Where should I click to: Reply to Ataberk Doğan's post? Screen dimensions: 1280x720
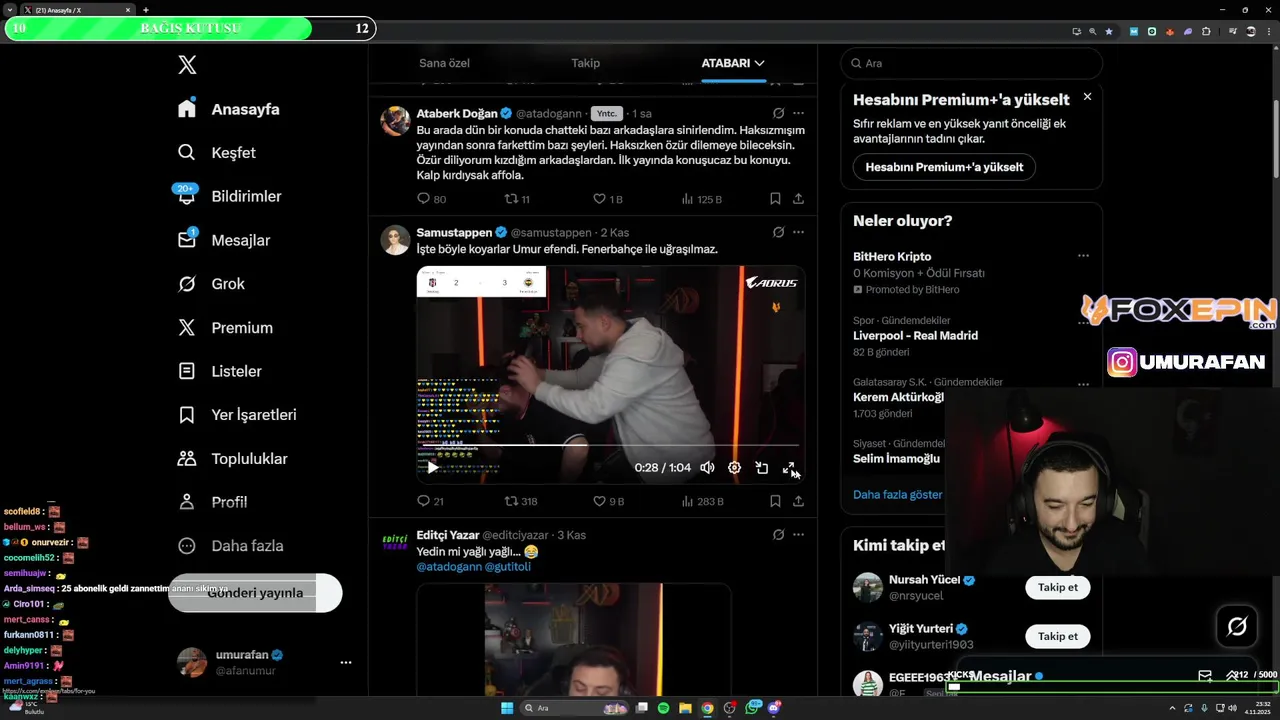431,199
